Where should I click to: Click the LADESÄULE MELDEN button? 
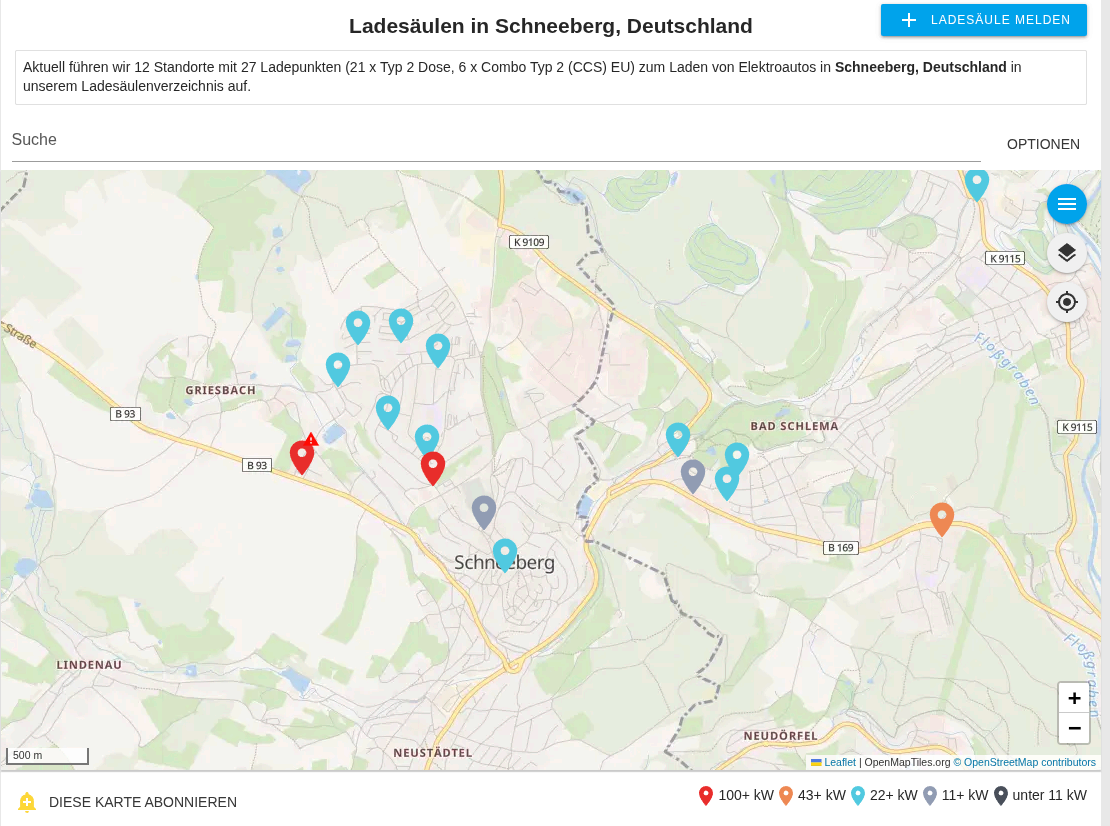click(983, 19)
